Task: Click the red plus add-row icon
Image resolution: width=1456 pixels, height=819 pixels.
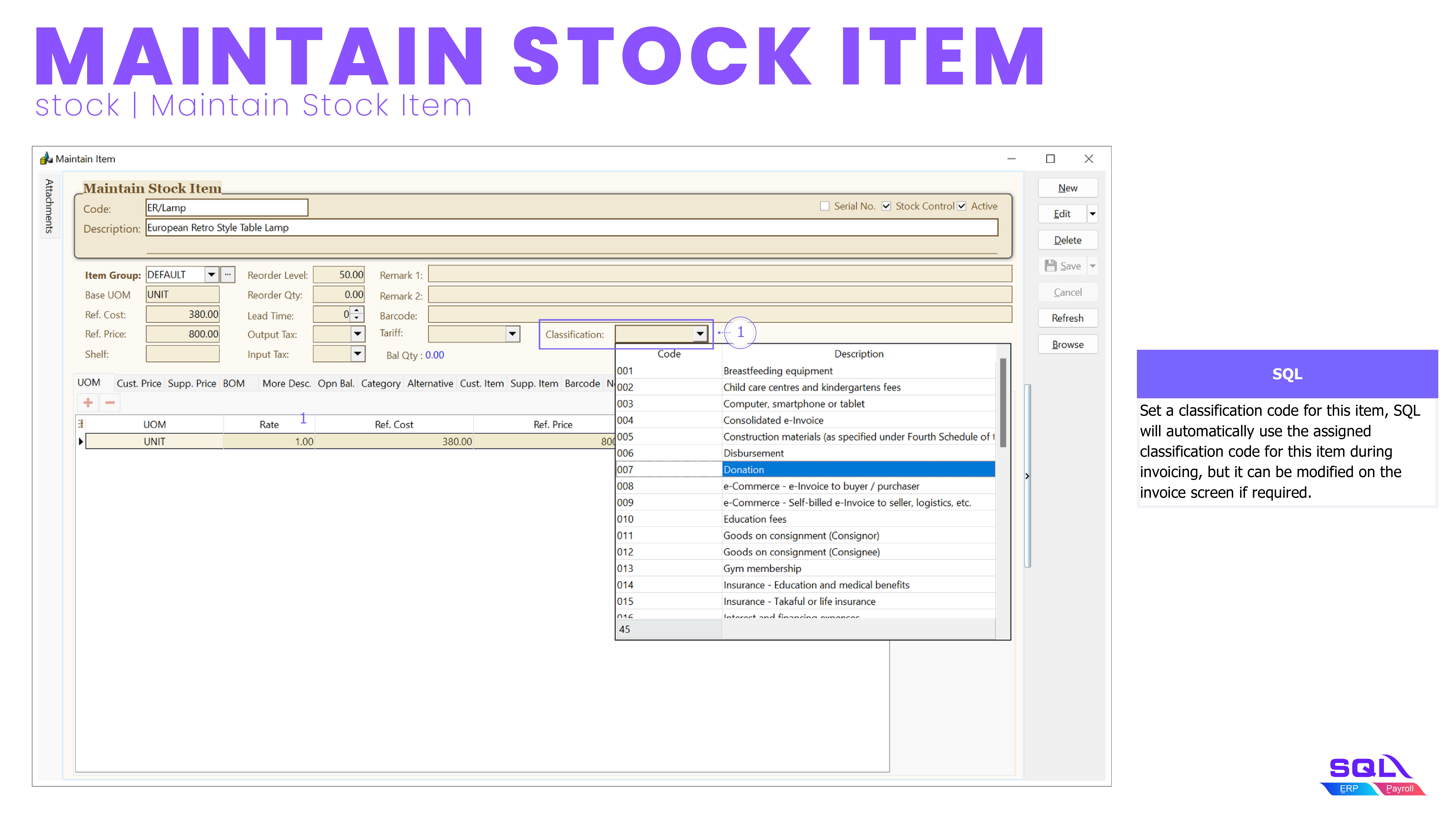Action: point(88,402)
